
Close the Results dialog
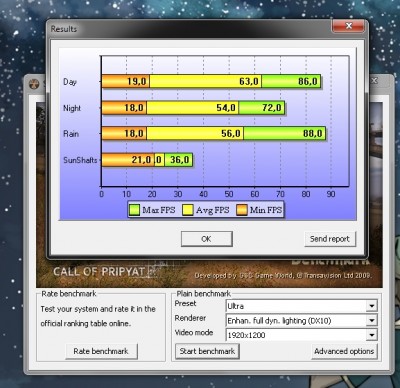tap(348, 26)
